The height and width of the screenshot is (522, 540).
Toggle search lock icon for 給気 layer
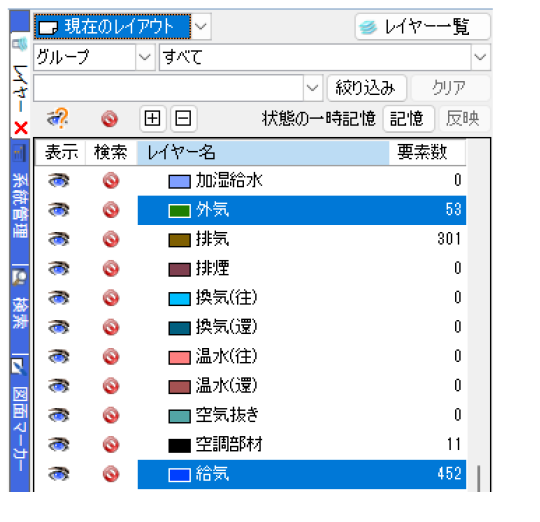tap(111, 474)
